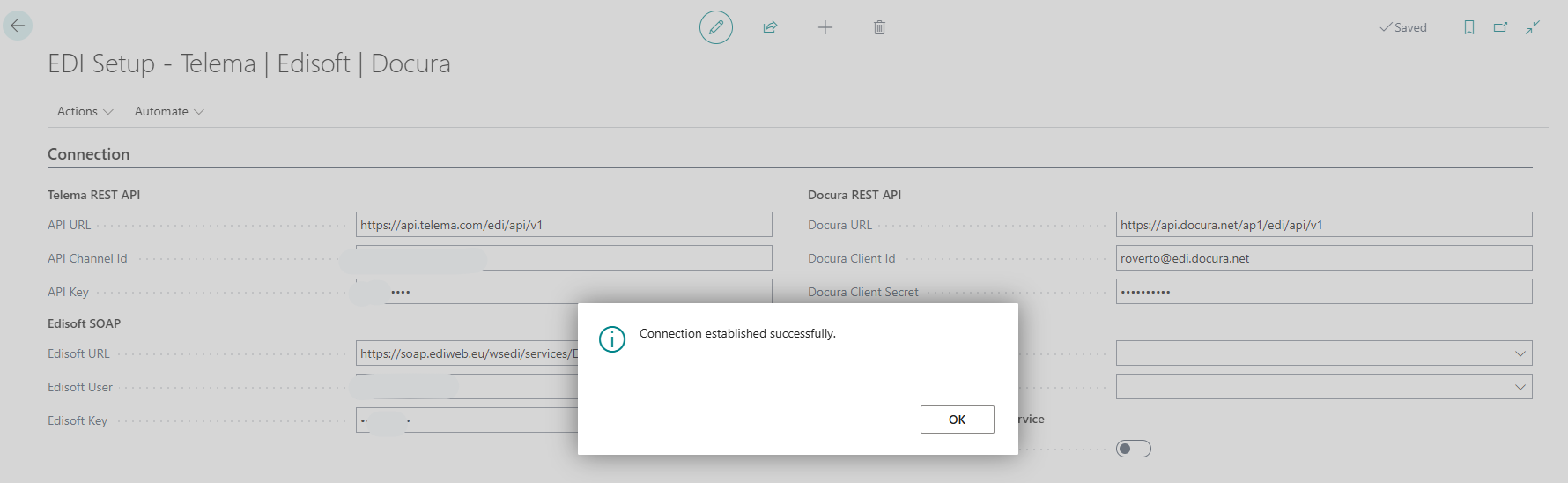Click the Saved status indicator
Screen dimensions: 1568x483
tap(1403, 27)
